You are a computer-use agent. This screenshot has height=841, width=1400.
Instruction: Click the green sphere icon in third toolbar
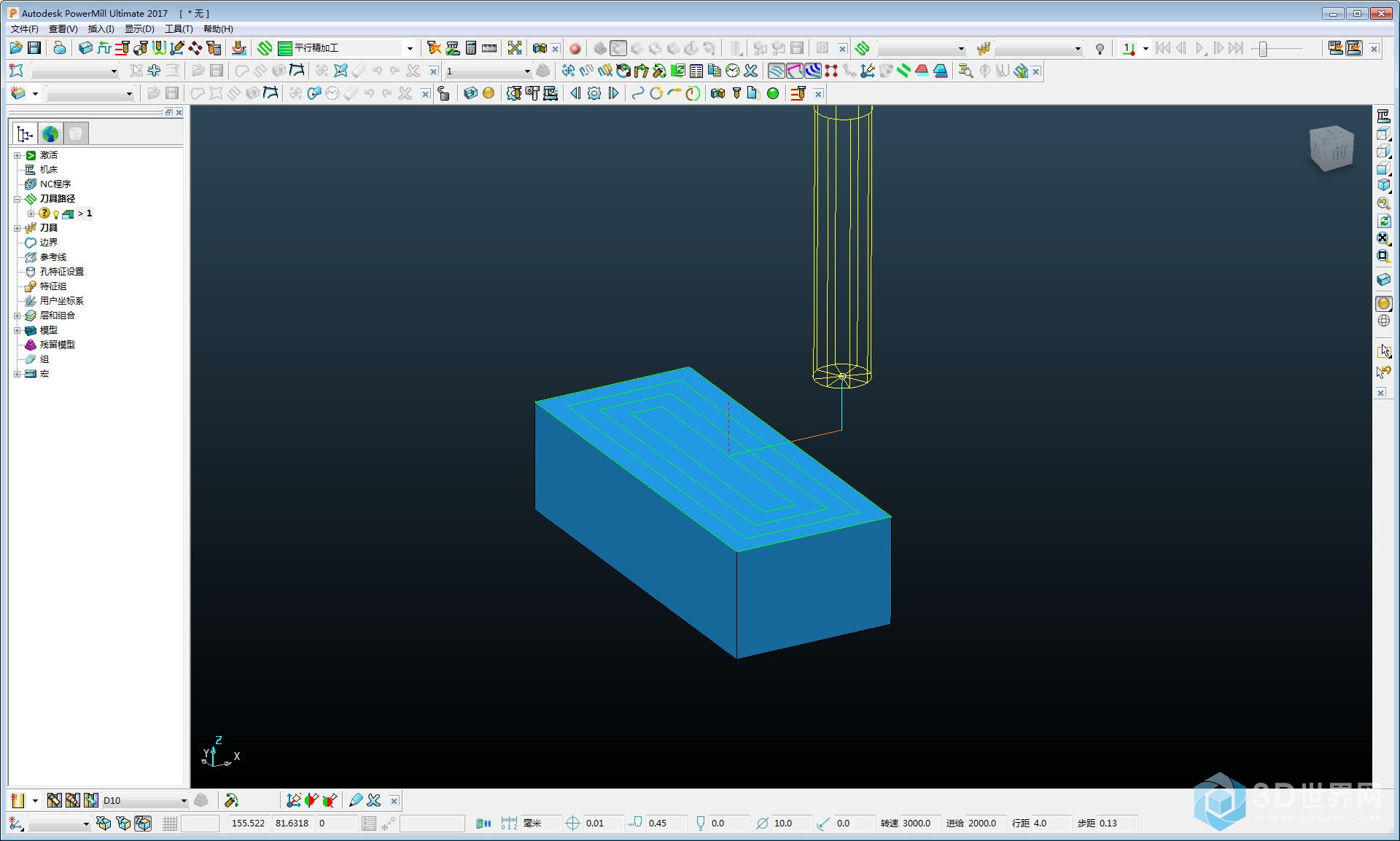tap(773, 93)
